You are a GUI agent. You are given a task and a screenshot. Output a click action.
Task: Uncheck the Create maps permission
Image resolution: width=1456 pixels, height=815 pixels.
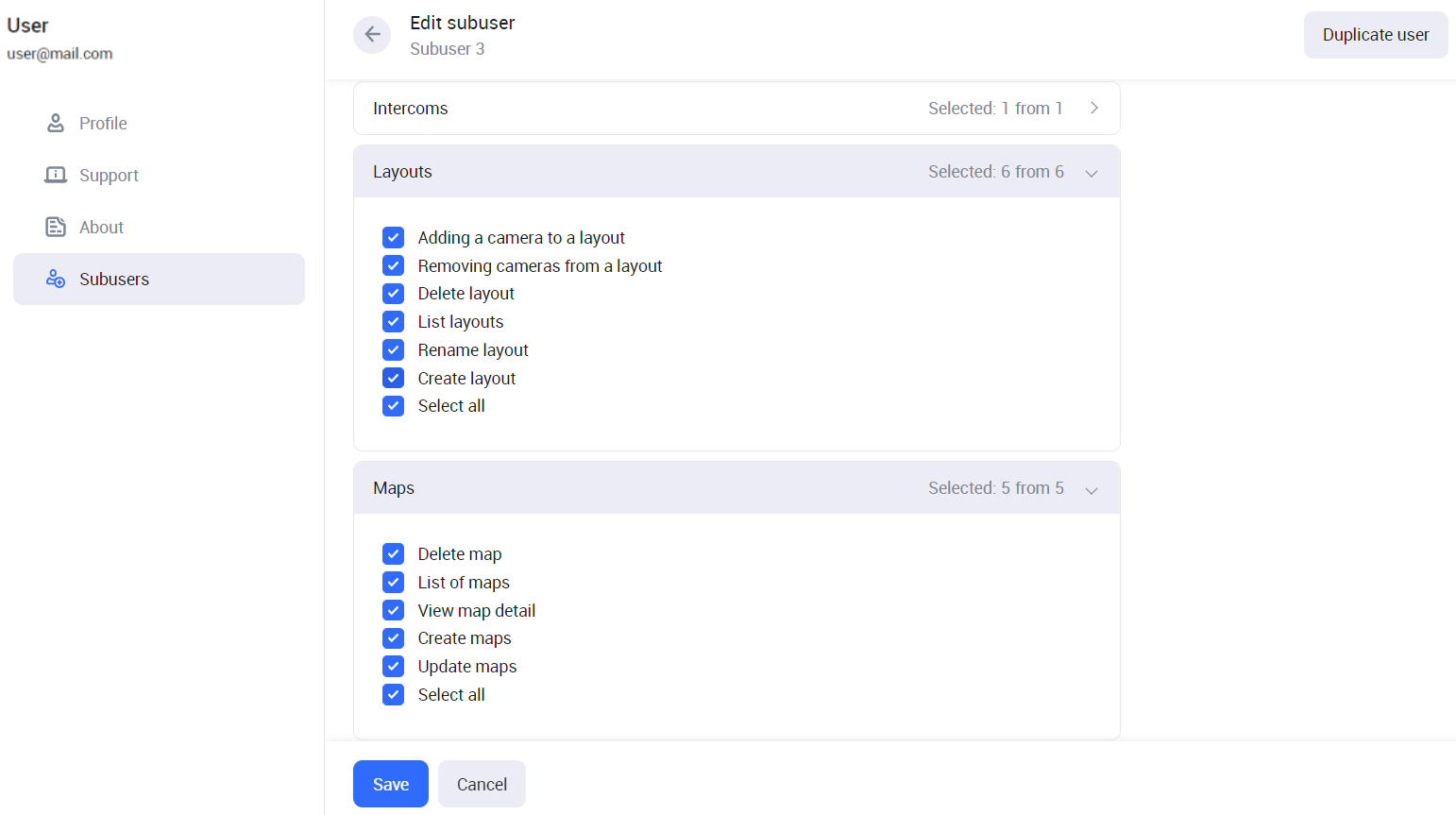(x=394, y=638)
